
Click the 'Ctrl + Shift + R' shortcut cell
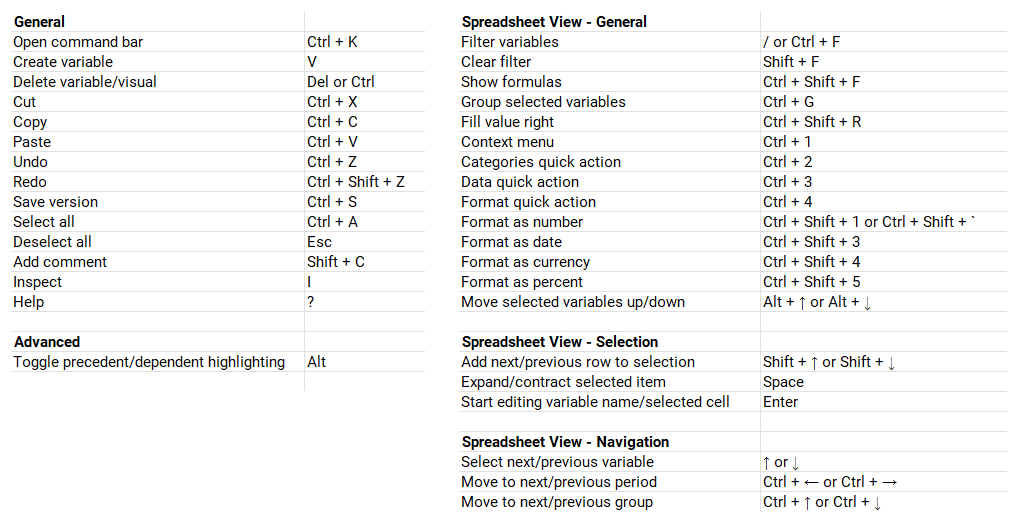(x=811, y=122)
